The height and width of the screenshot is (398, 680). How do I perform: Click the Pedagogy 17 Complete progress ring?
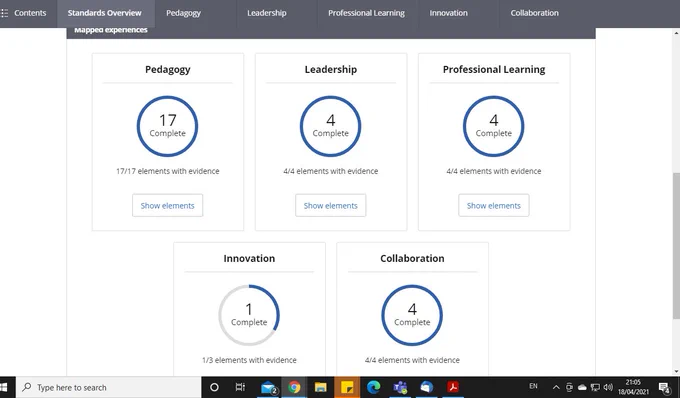tap(167, 126)
